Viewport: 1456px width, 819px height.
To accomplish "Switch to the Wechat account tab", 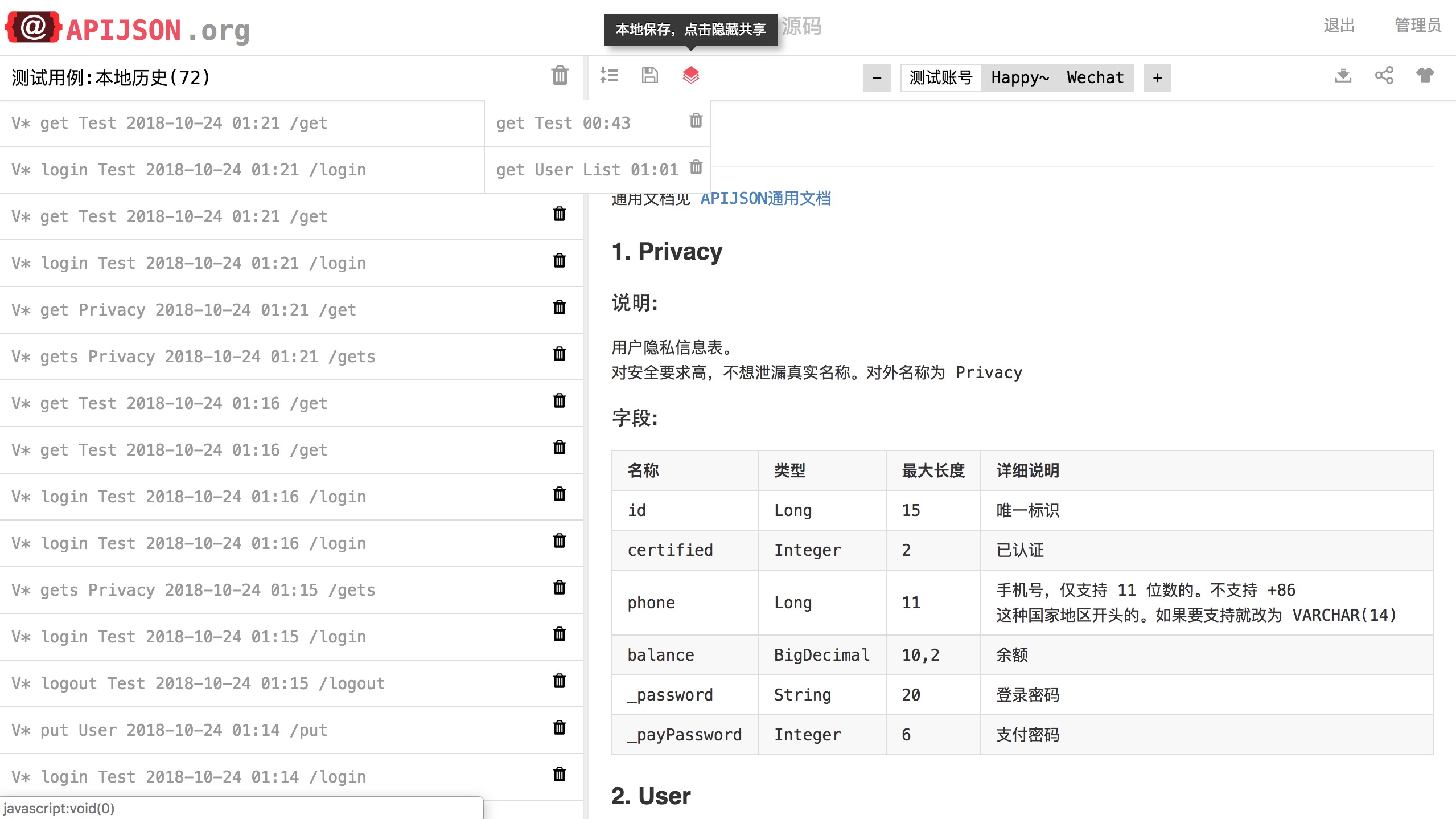I will coord(1095,78).
